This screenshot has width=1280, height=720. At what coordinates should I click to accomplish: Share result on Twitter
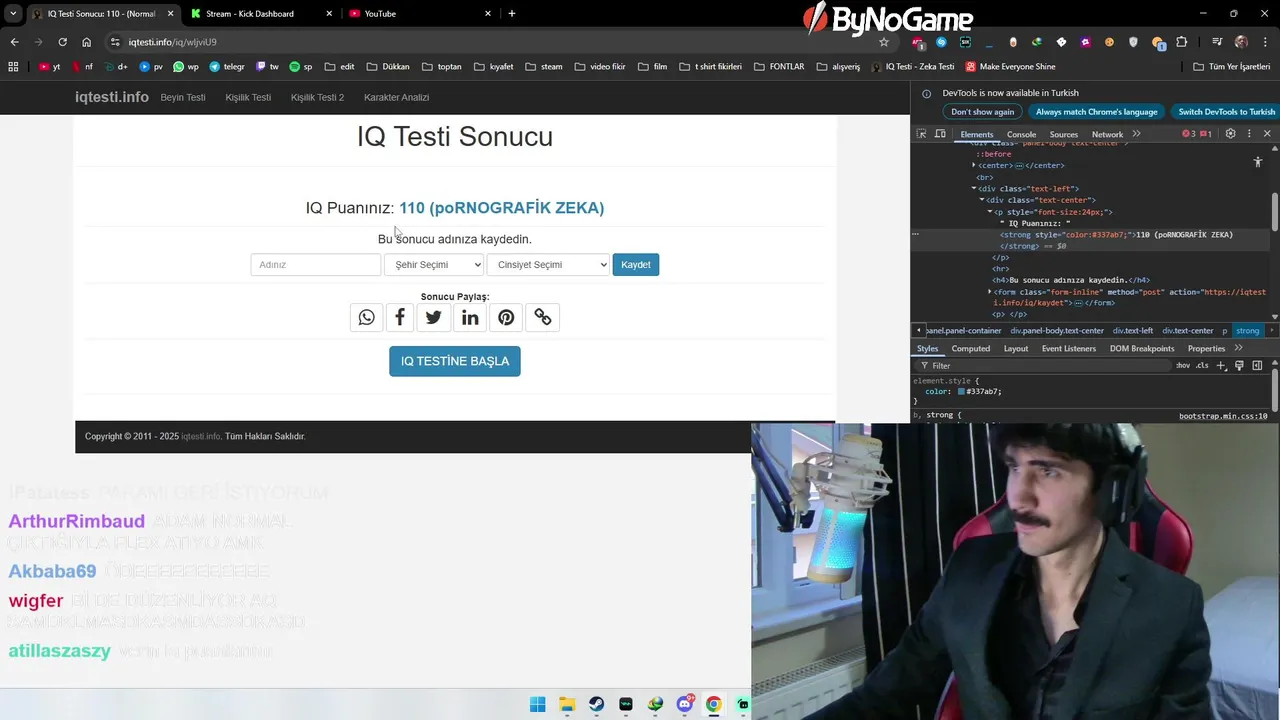pyautogui.click(x=433, y=317)
